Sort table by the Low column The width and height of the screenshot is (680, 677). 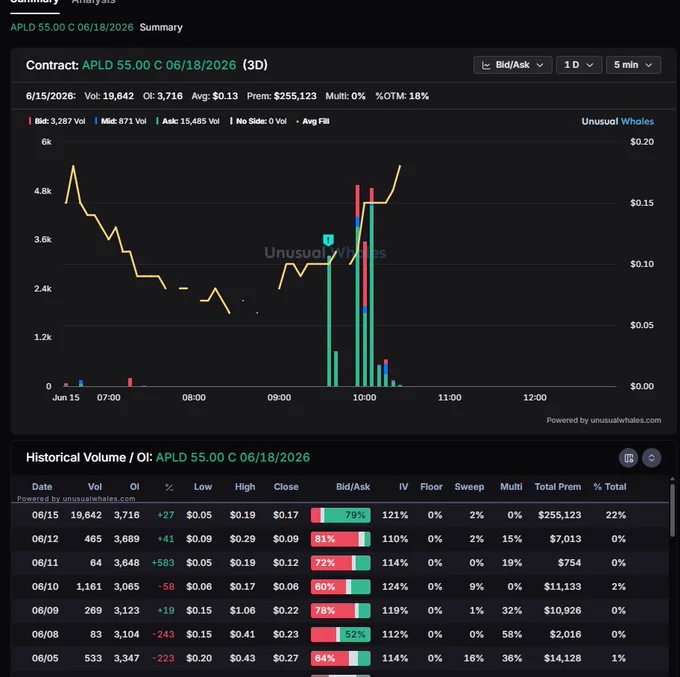click(x=203, y=487)
